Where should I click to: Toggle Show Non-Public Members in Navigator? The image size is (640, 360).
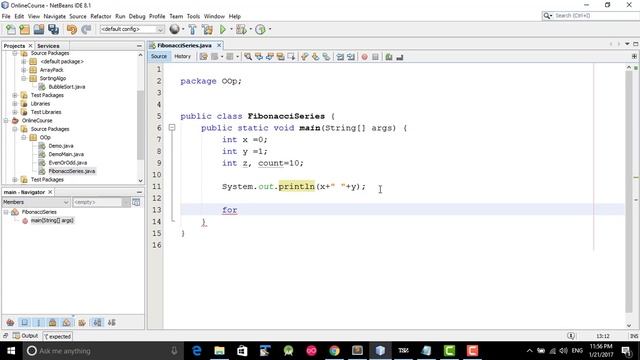pos(53,322)
